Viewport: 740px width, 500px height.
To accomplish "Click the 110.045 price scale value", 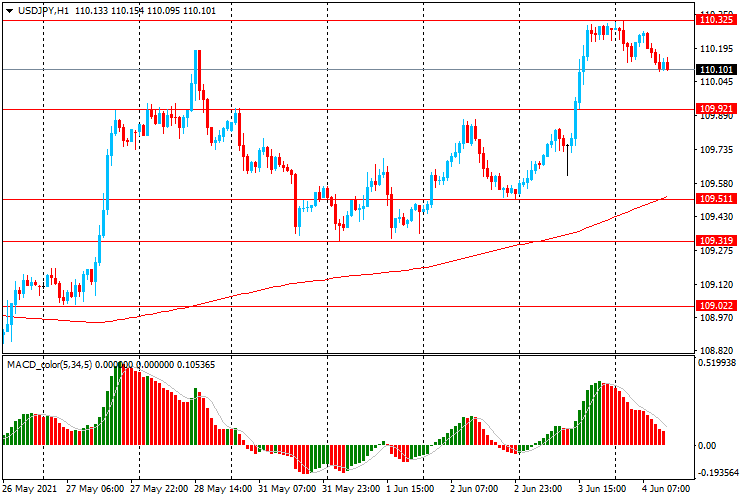I will pyautogui.click(x=716, y=82).
